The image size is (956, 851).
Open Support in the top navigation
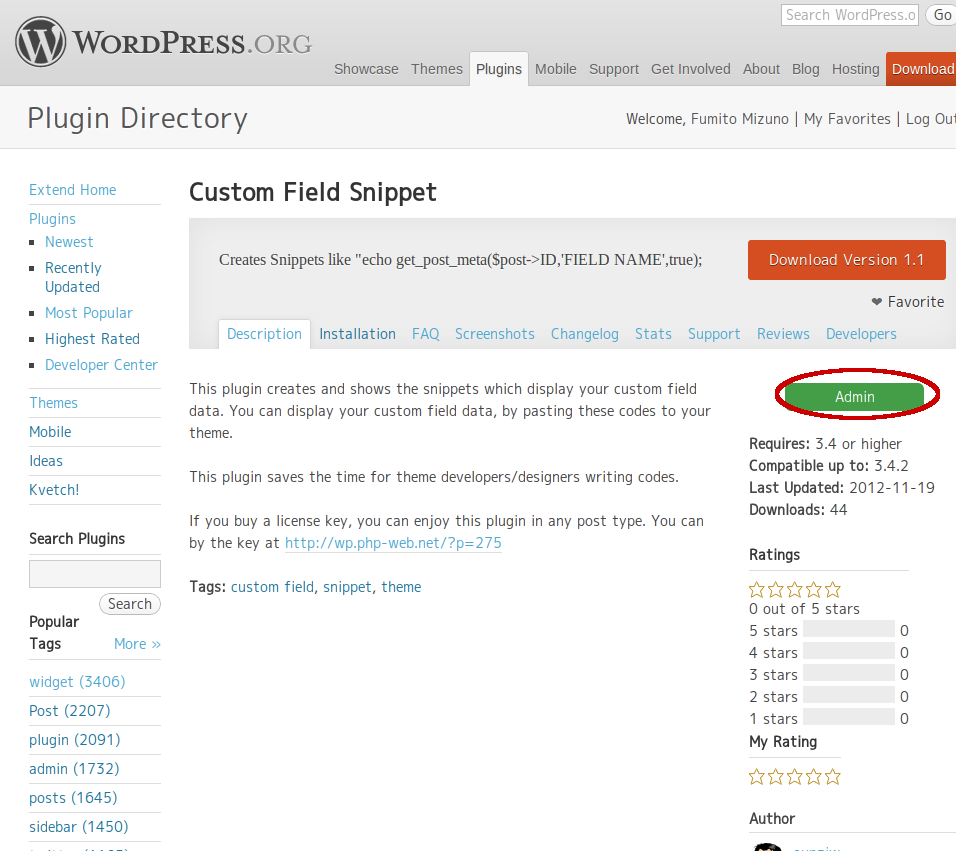pos(614,69)
